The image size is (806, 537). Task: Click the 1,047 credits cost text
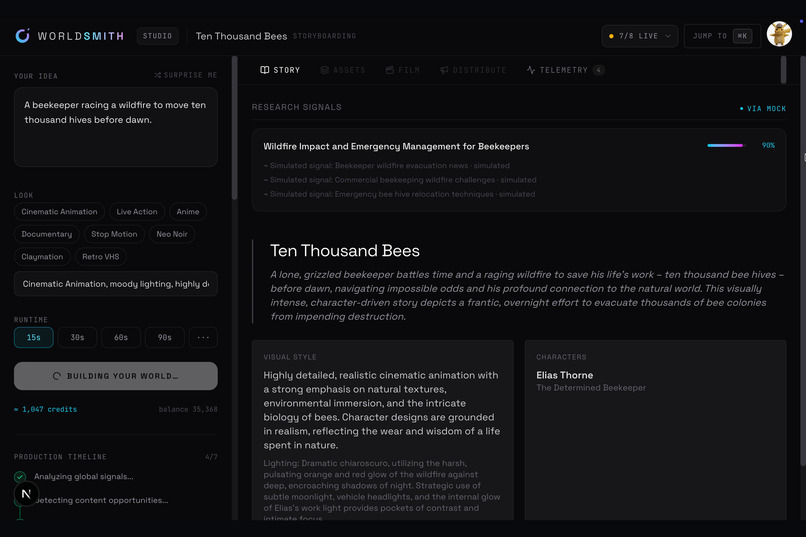pyautogui.click(x=46, y=410)
